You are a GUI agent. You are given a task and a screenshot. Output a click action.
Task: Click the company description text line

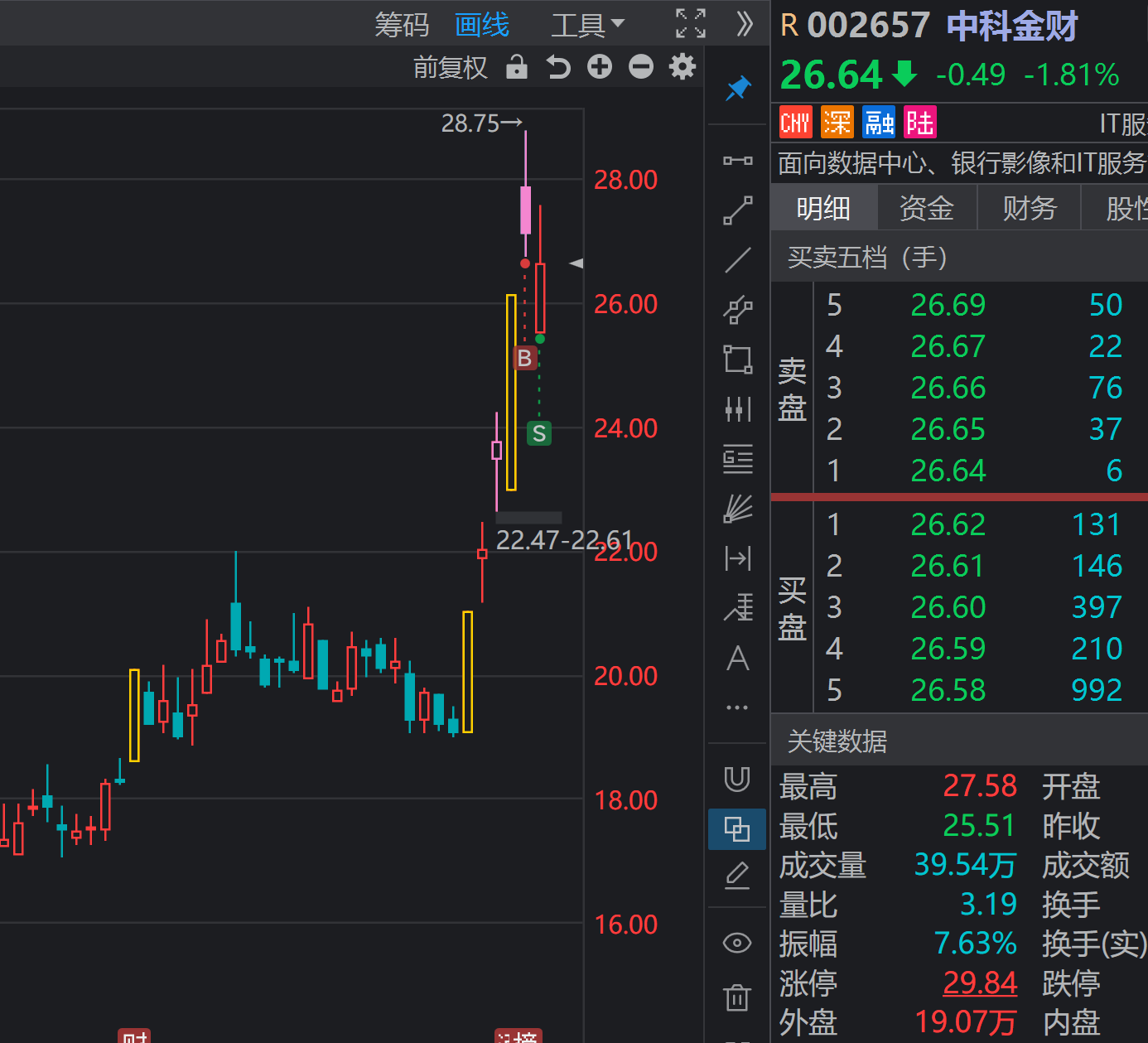pyautogui.click(x=962, y=163)
